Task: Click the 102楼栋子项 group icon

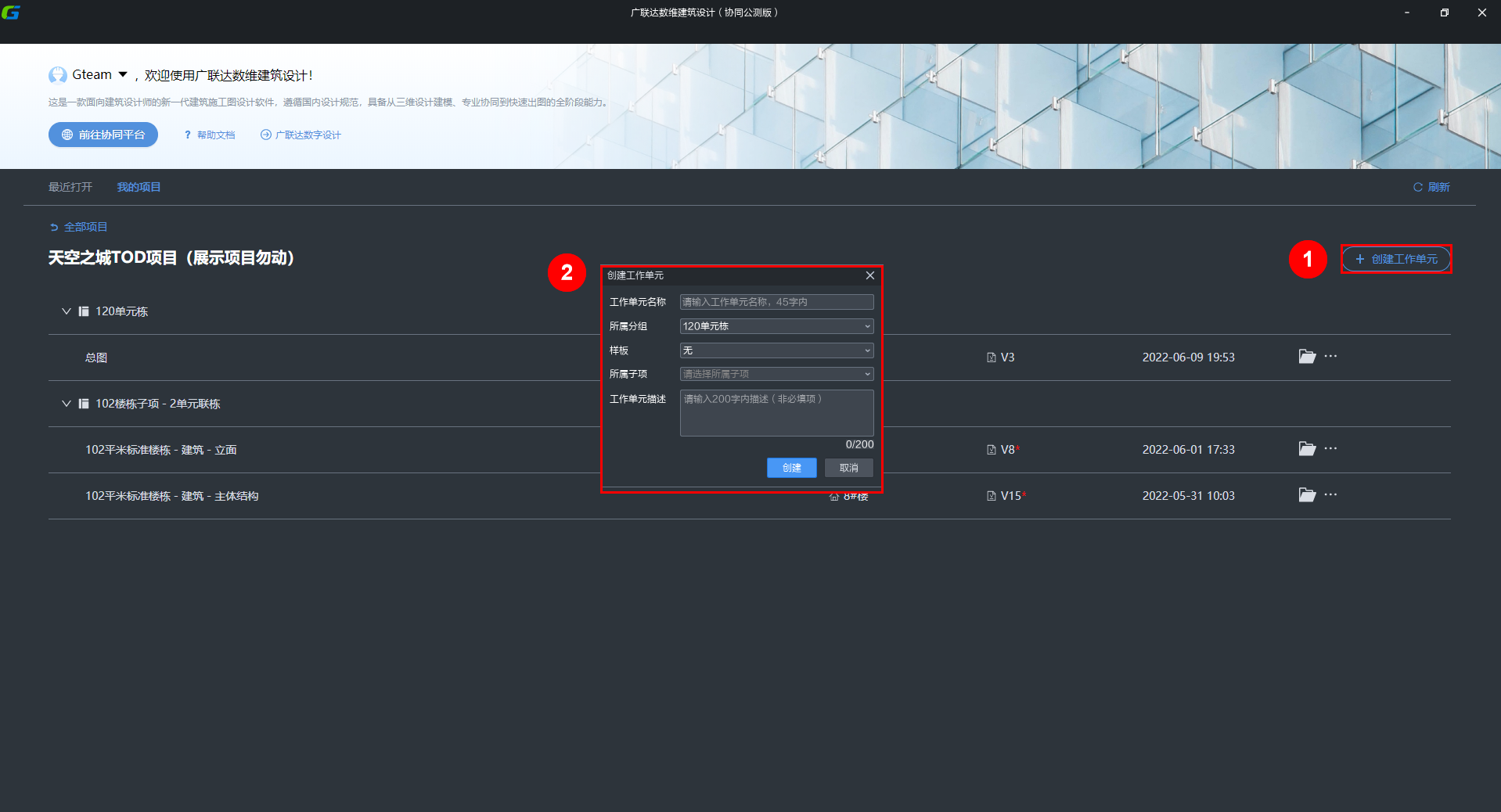Action: click(x=84, y=404)
